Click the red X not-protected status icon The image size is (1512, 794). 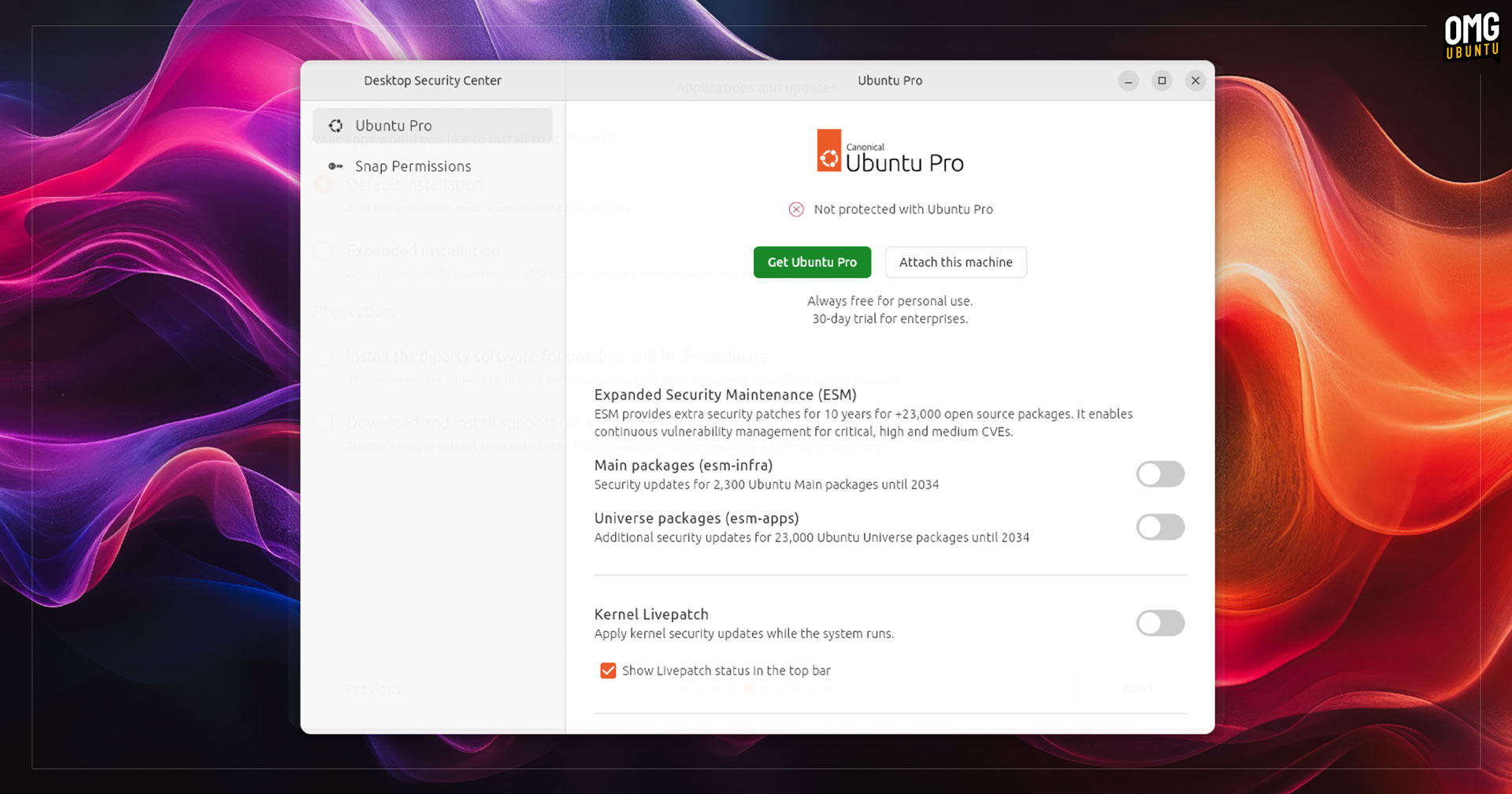[796, 210]
